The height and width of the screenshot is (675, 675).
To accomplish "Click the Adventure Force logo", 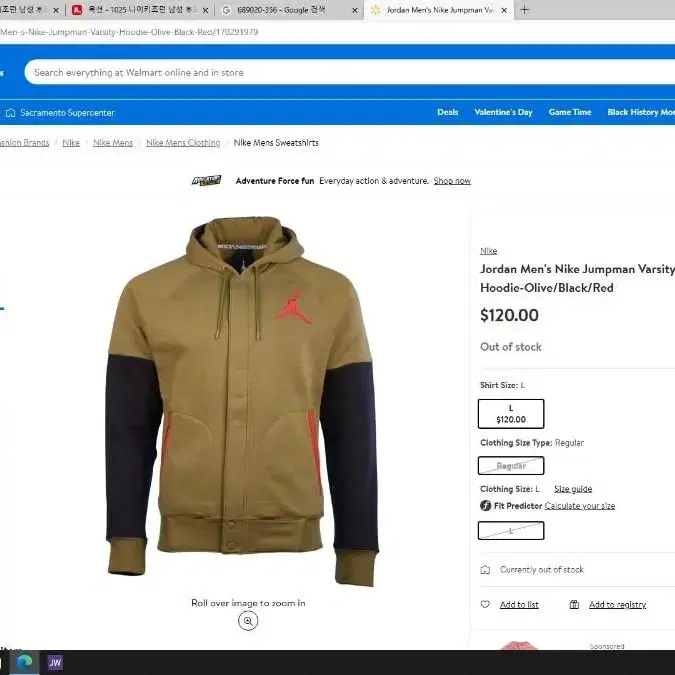I will [x=207, y=180].
